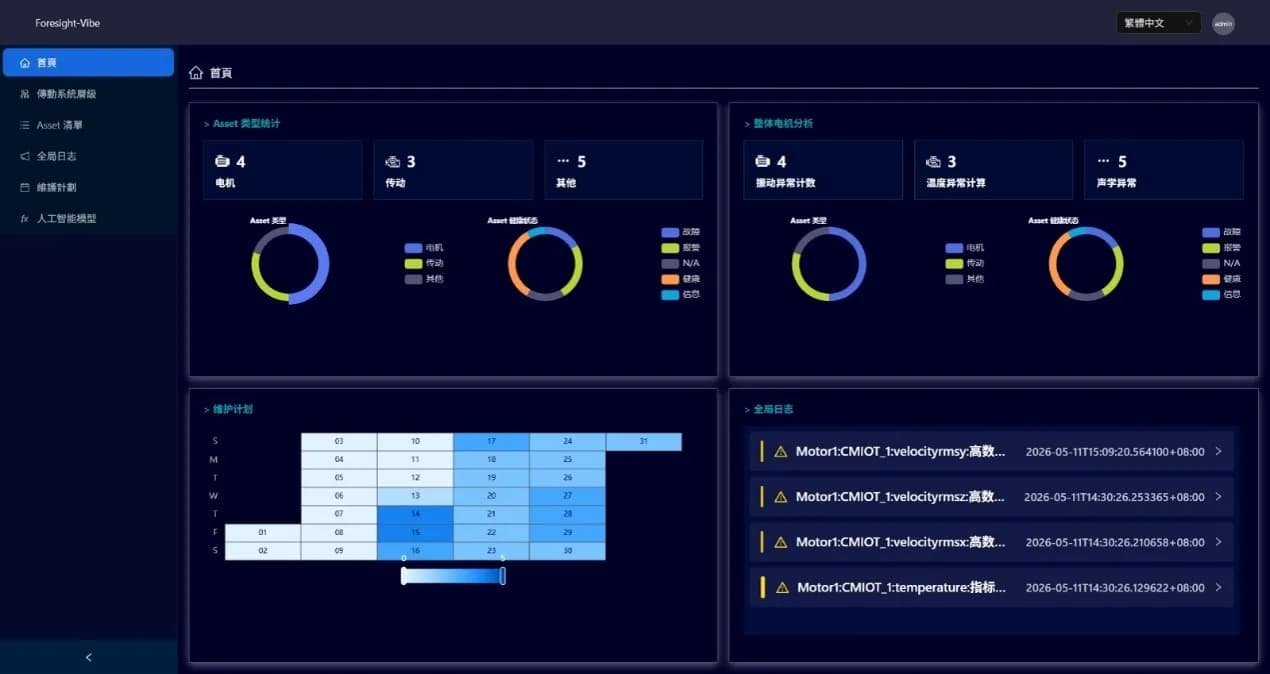
Task: Toggle 其他 legend in 整体电机分析 panel
Action: 964,279
